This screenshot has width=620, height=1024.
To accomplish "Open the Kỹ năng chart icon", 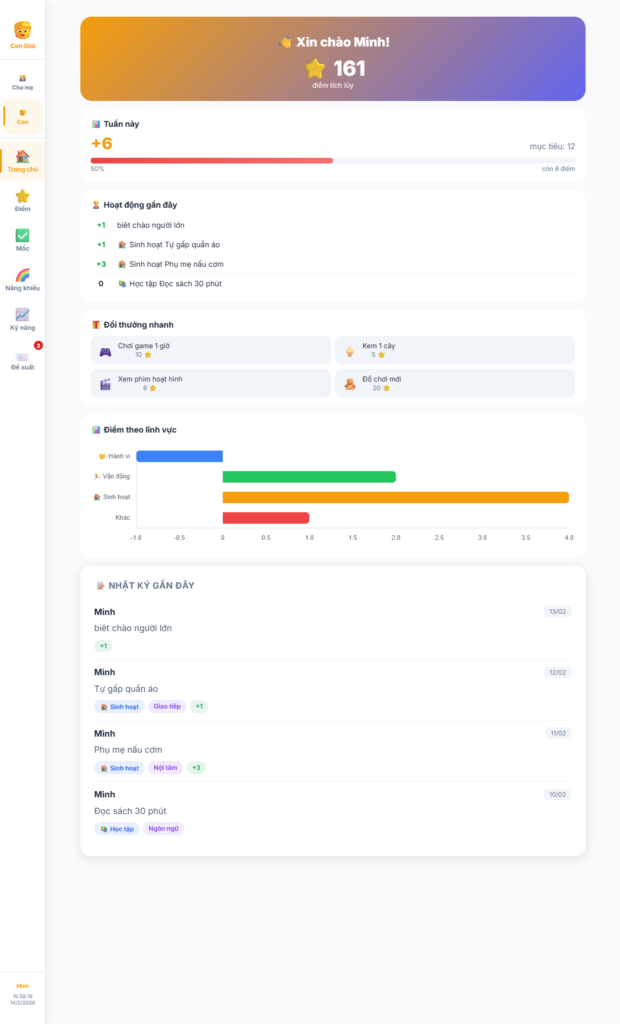I will [x=22, y=318].
